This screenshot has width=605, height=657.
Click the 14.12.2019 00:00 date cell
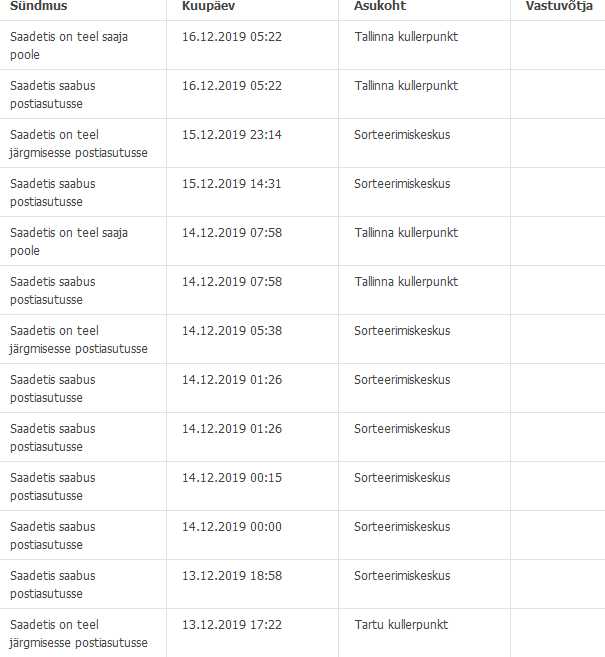click(232, 527)
